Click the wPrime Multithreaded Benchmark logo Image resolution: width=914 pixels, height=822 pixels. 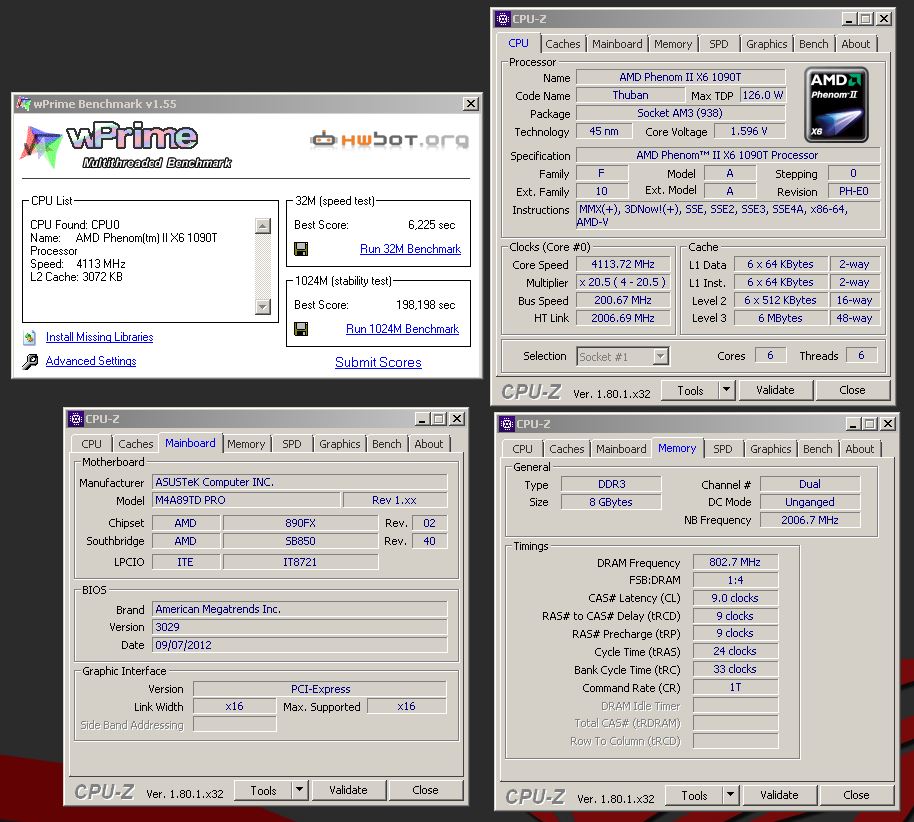click(x=127, y=145)
